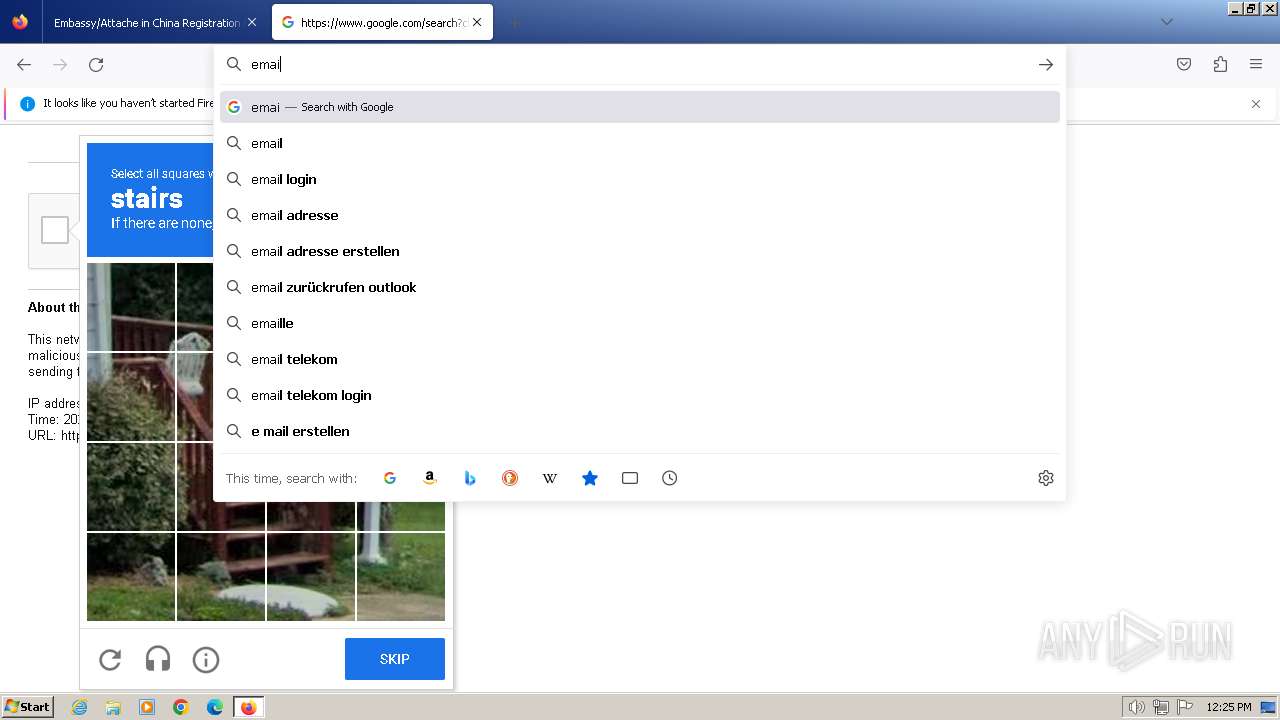The height and width of the screenshot is (720, 1280).
Task: Get a new captcha challenge
Action: 110,659
